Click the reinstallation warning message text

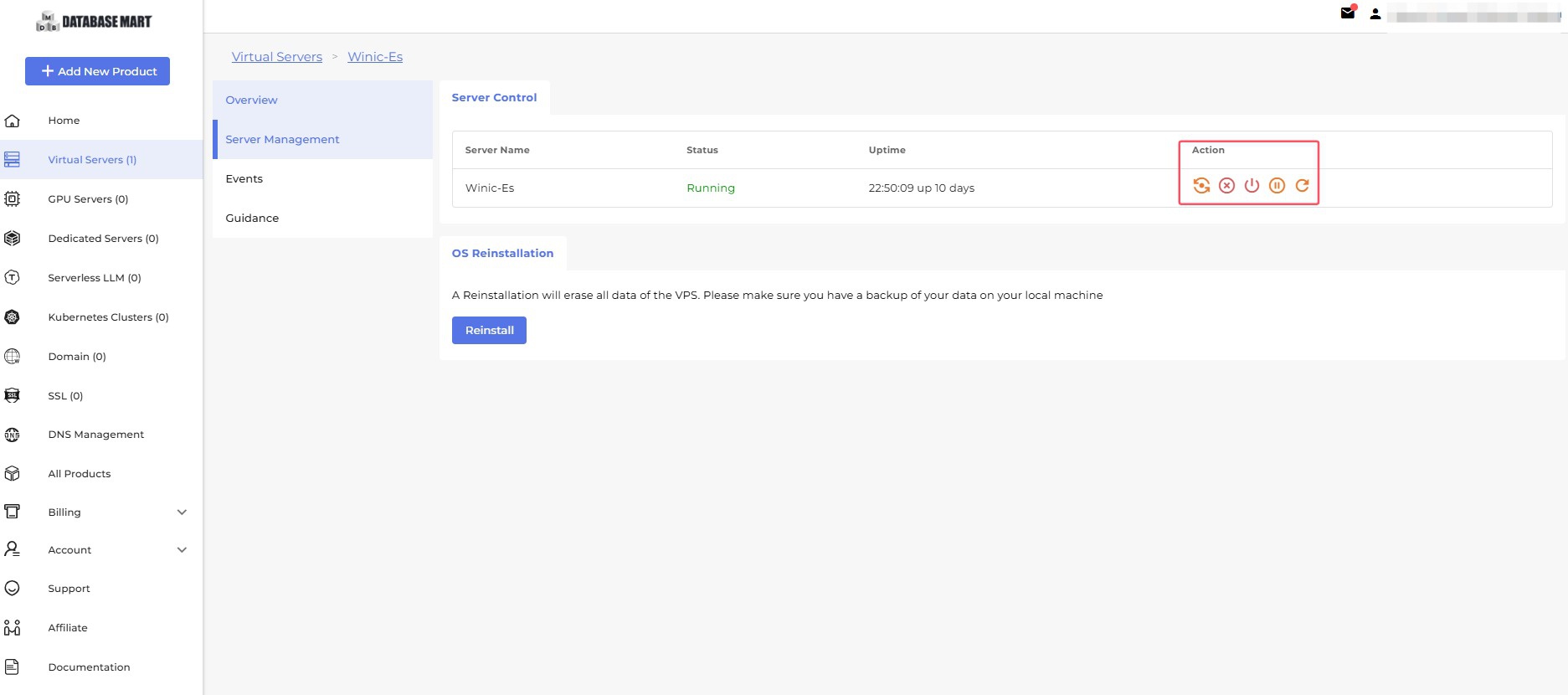pos(777,295)
